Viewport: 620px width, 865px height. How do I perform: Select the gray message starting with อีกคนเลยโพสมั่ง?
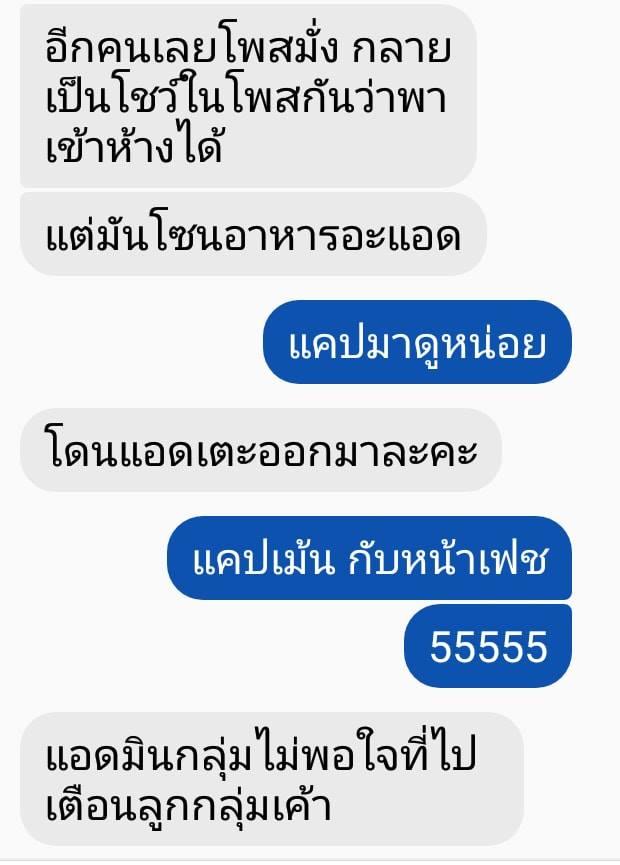[248, 95]
